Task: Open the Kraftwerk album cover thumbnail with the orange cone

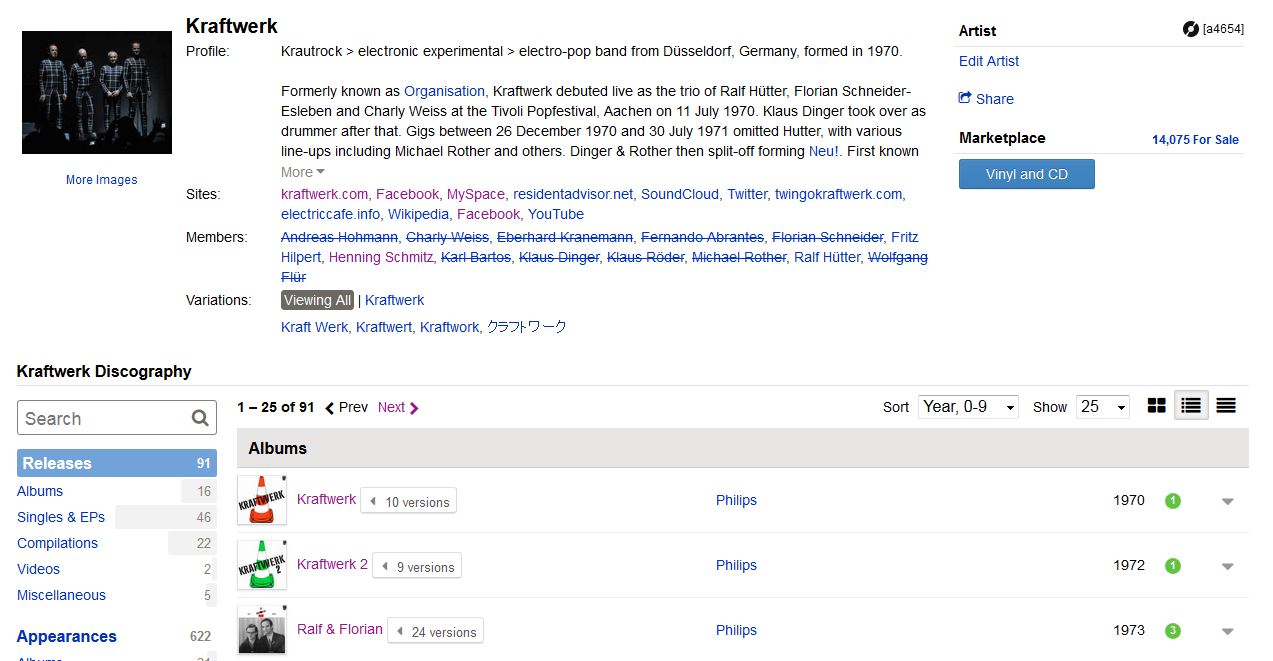Action: [x=262, y=499]
